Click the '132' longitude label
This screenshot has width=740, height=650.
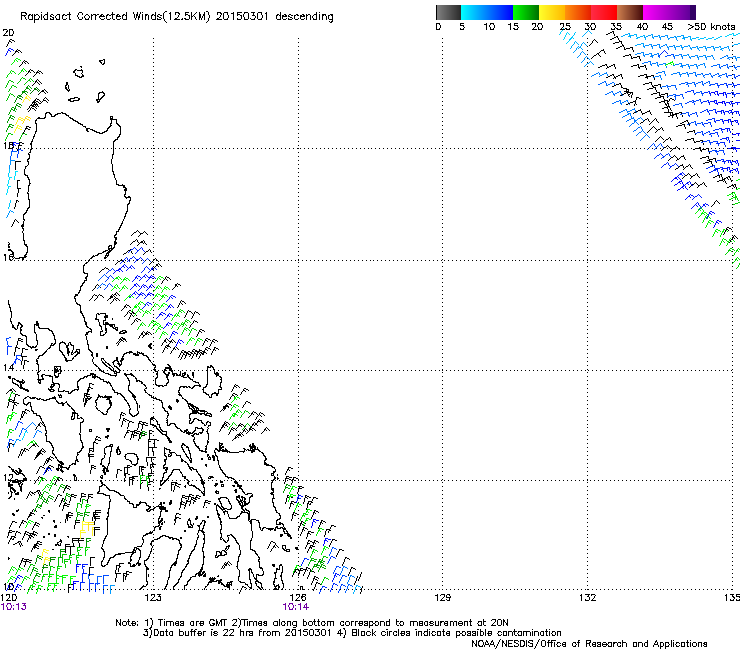[x=587, y=598]
